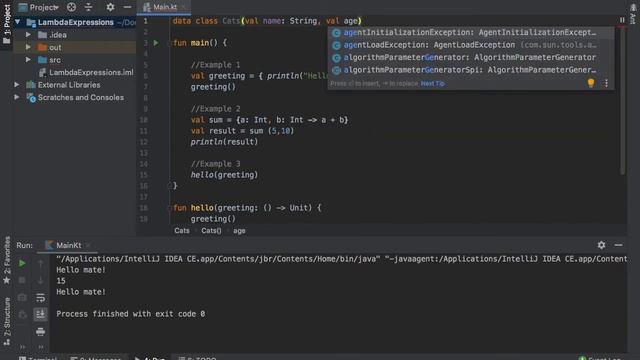Image resolution: width=640 pixels, height=360 pixels.
Task: Click the Next Tip link
Action: point(433,84)
